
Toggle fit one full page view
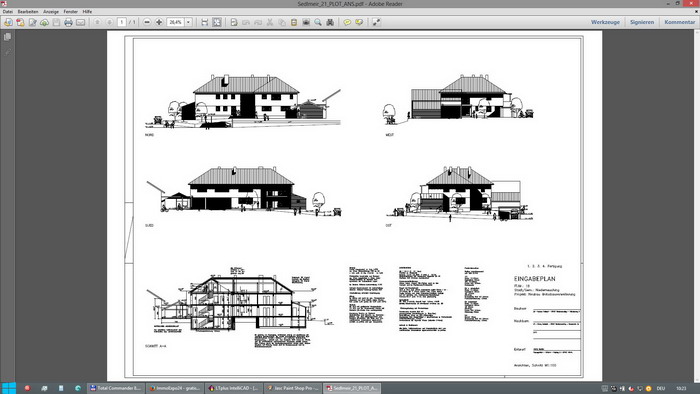tap(217, 22)
